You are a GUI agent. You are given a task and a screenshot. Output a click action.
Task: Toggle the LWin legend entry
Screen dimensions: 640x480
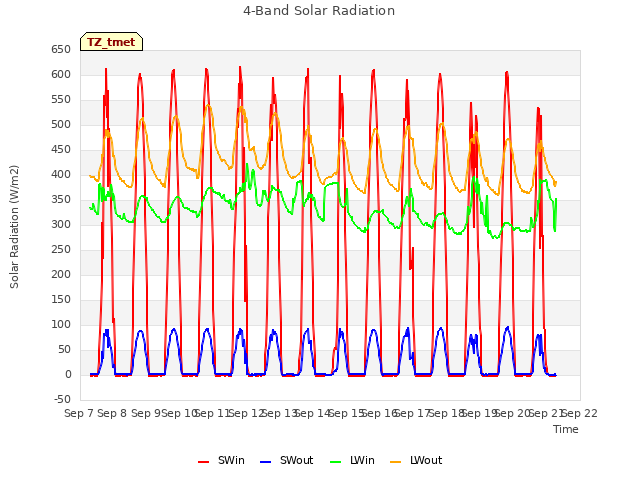tap(352, 460)
